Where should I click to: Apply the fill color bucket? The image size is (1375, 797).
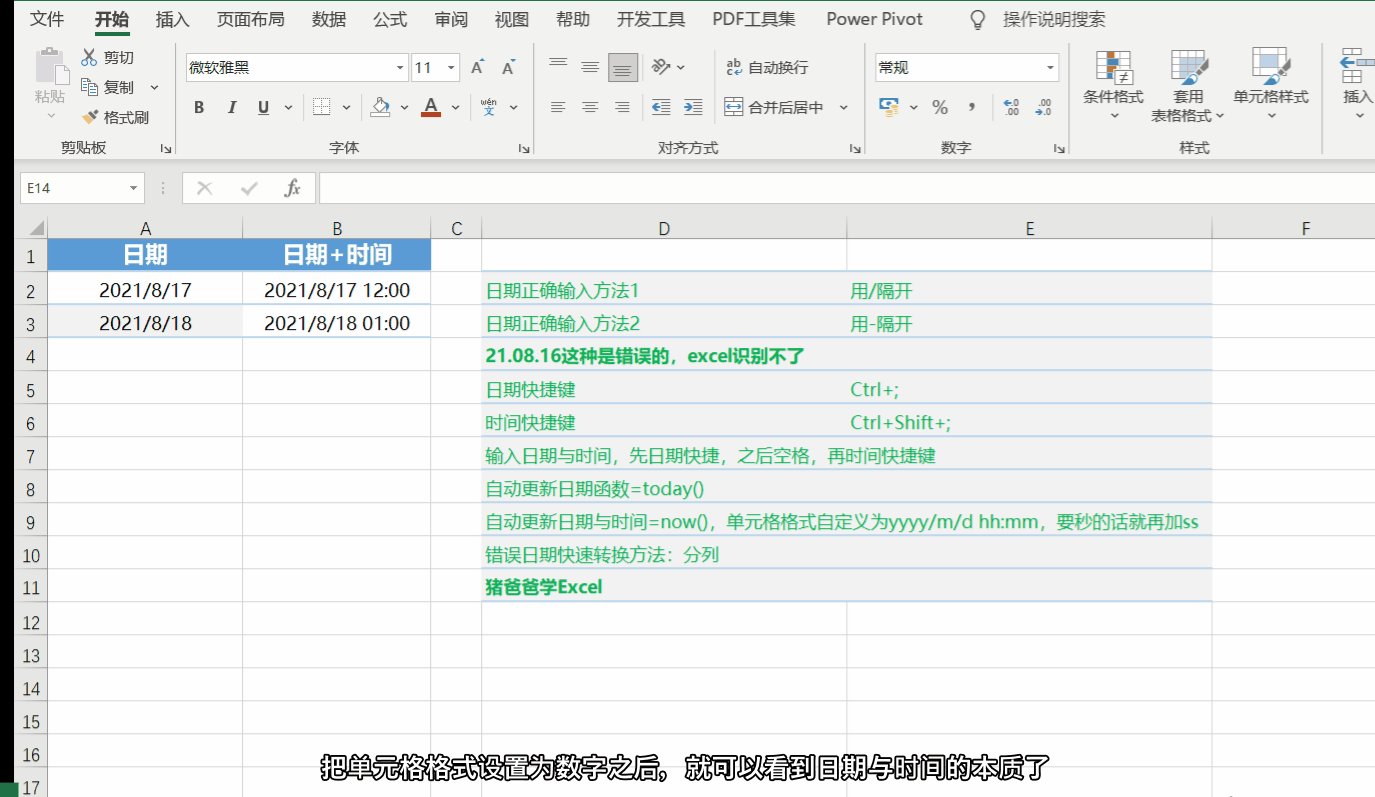click(x=380, y=107)
